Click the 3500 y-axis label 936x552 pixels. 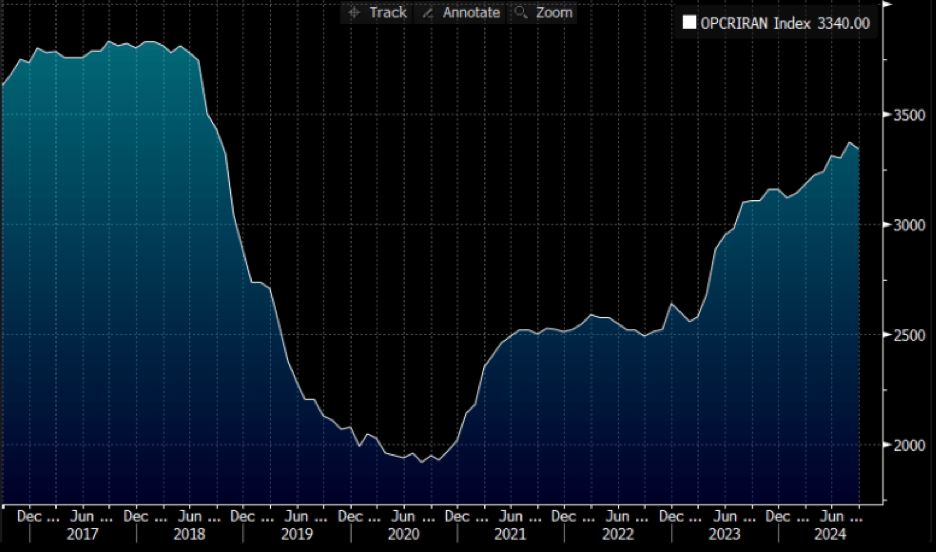909,115
